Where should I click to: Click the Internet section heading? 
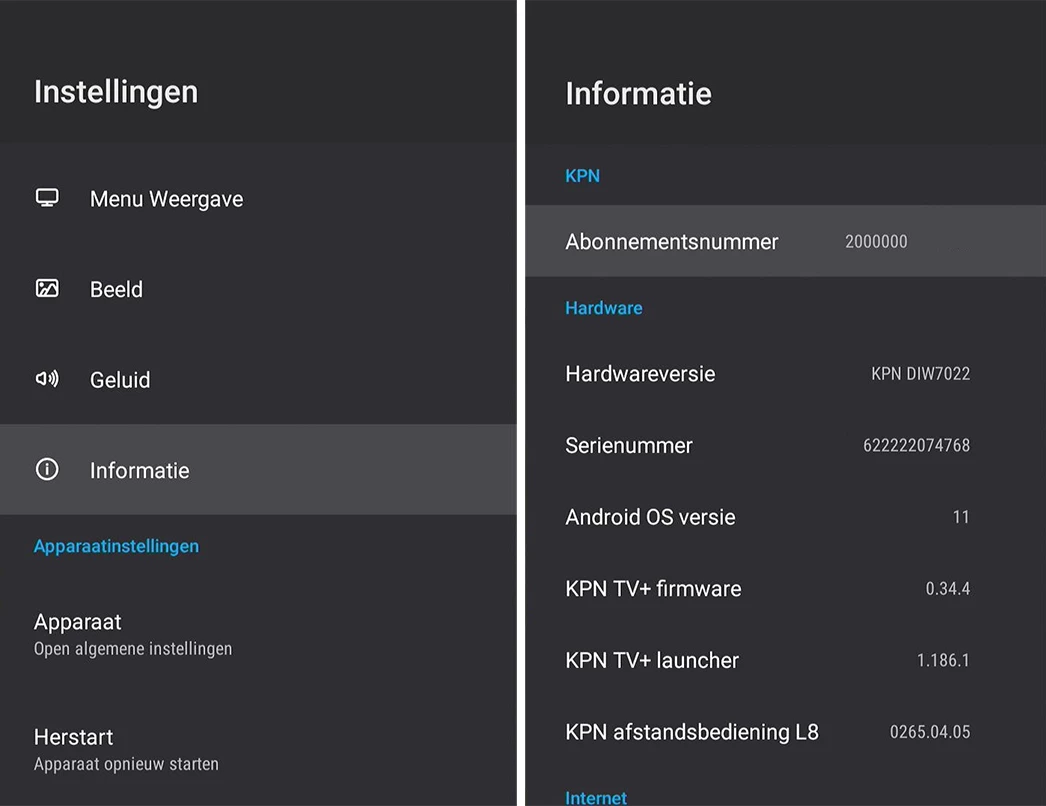click(596, 797)
